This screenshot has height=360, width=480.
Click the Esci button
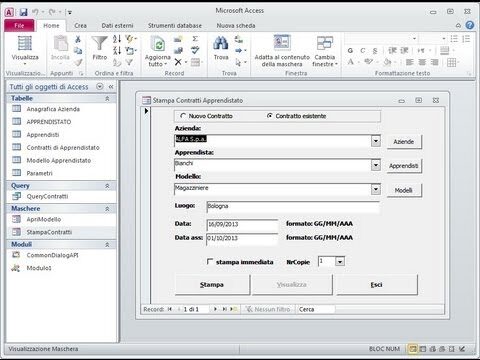[376, 285]
